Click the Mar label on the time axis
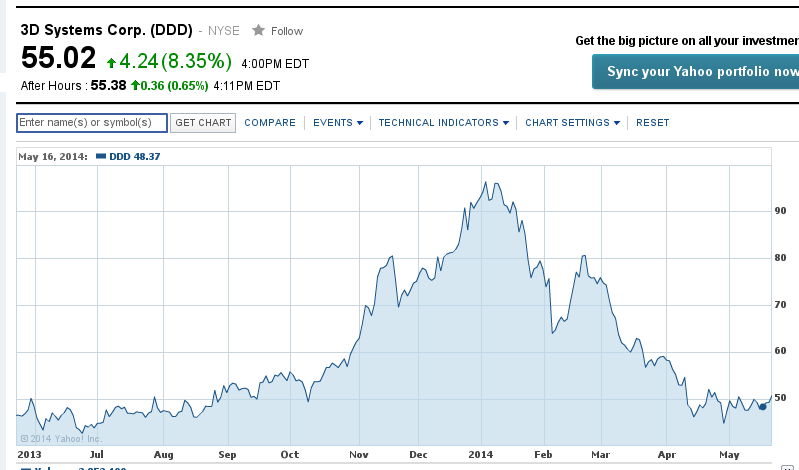This screenshot has height=470, width=799. 600,454
